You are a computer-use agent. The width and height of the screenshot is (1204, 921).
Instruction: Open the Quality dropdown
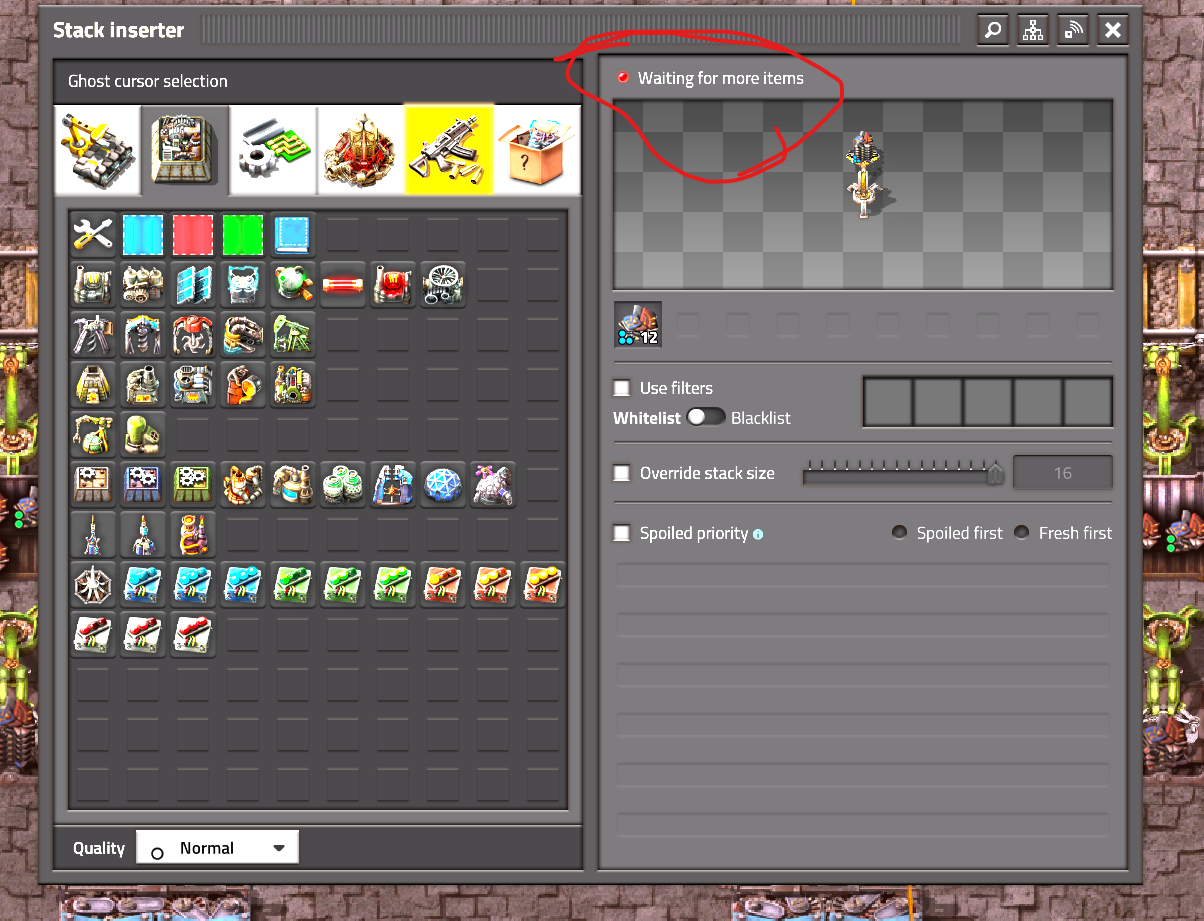217,848
